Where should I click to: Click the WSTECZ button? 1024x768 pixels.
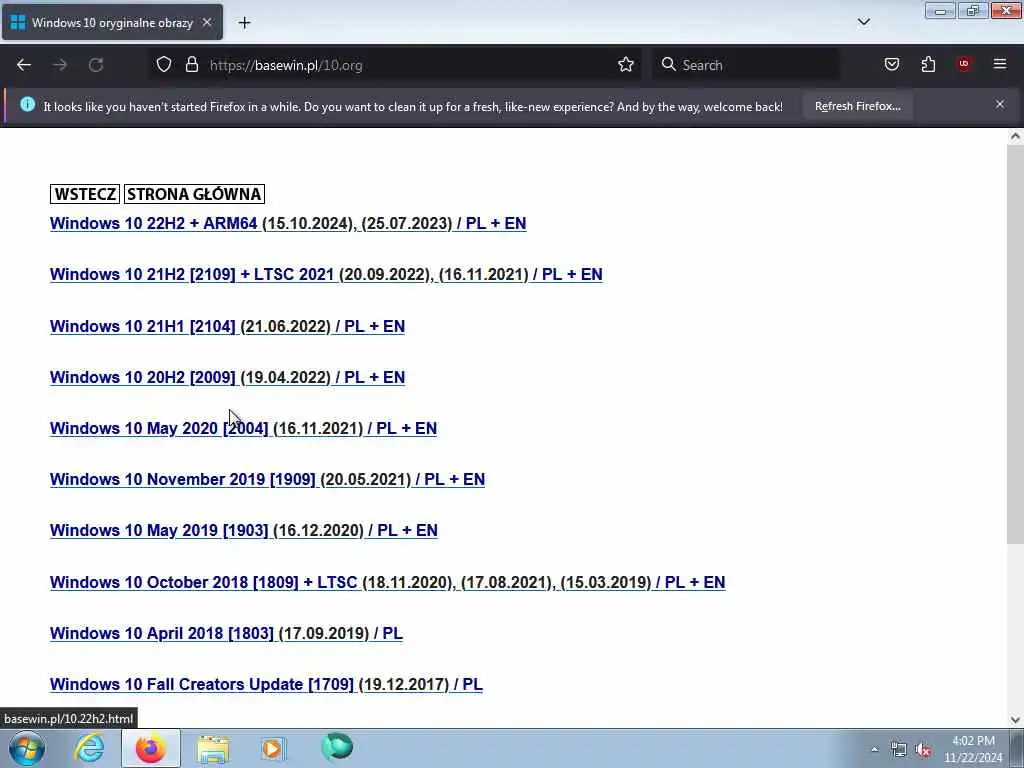[85, 194]
